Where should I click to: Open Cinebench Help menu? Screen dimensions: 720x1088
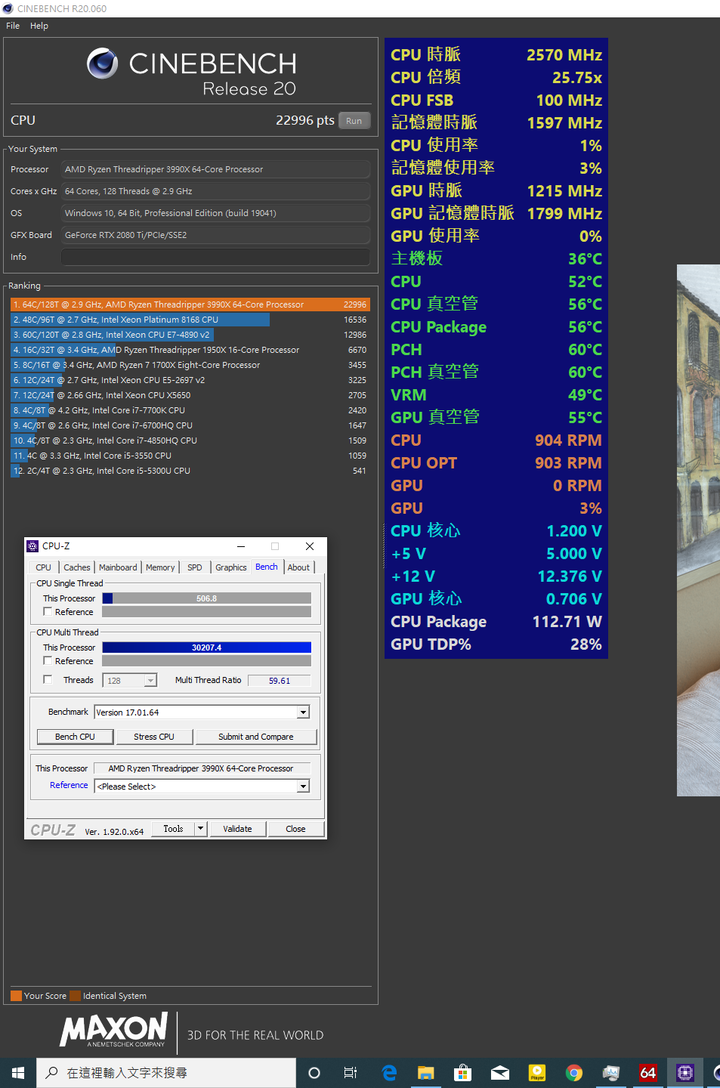39,26
